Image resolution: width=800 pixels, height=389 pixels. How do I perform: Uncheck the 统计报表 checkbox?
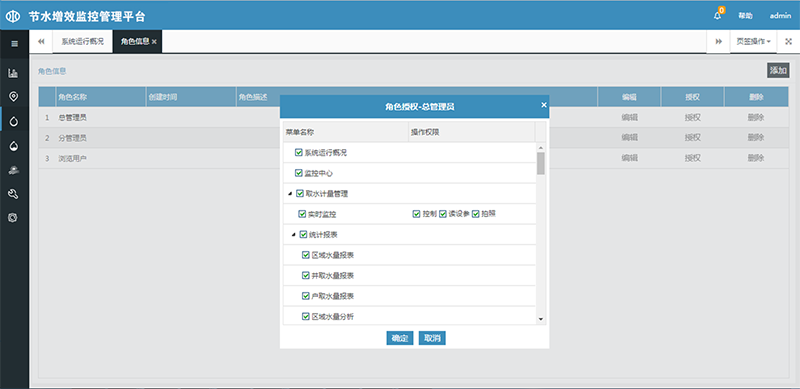coord(303,234)
